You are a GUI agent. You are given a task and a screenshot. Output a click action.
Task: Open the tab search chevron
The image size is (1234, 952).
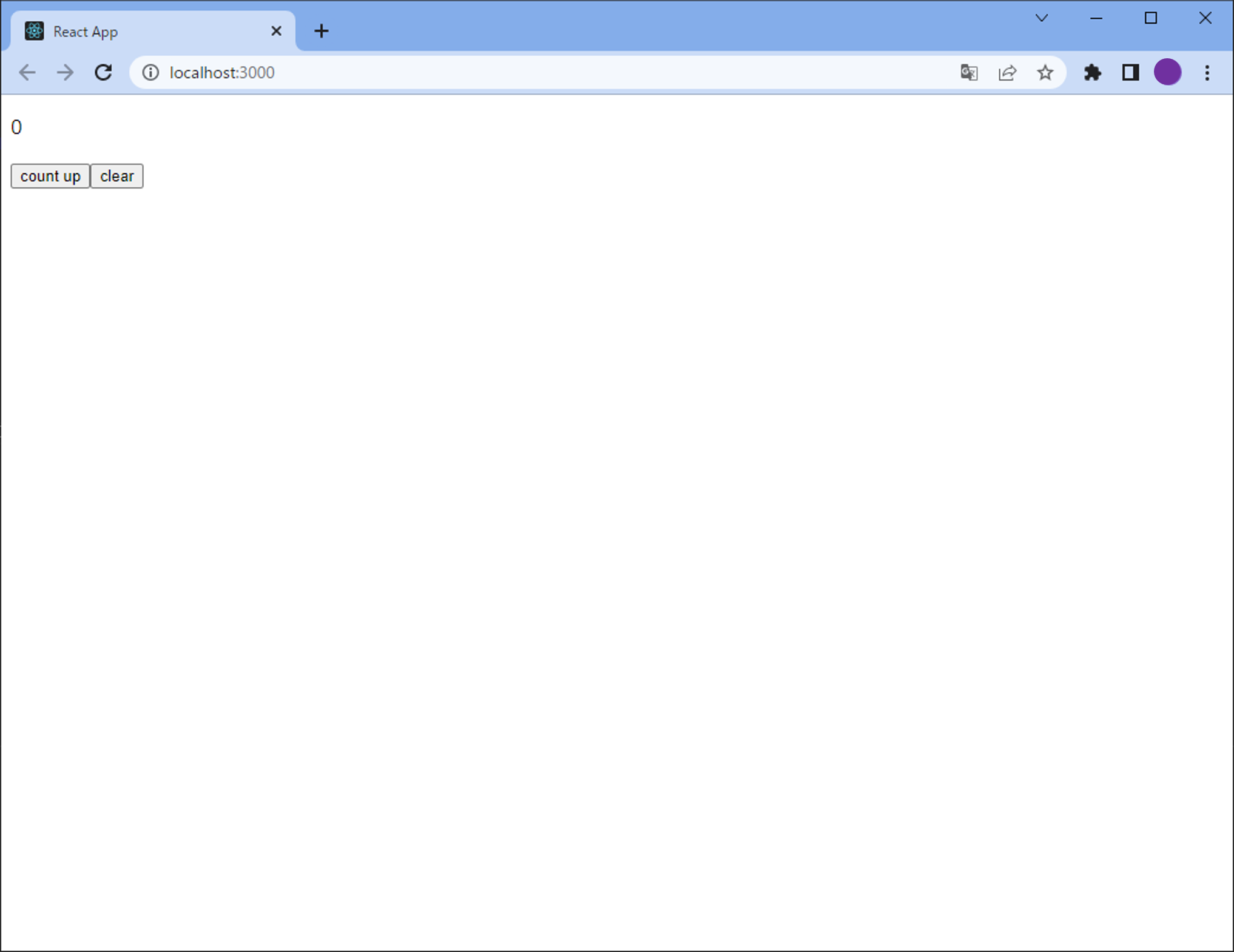pyautogui.click(x=1042, y=18)
